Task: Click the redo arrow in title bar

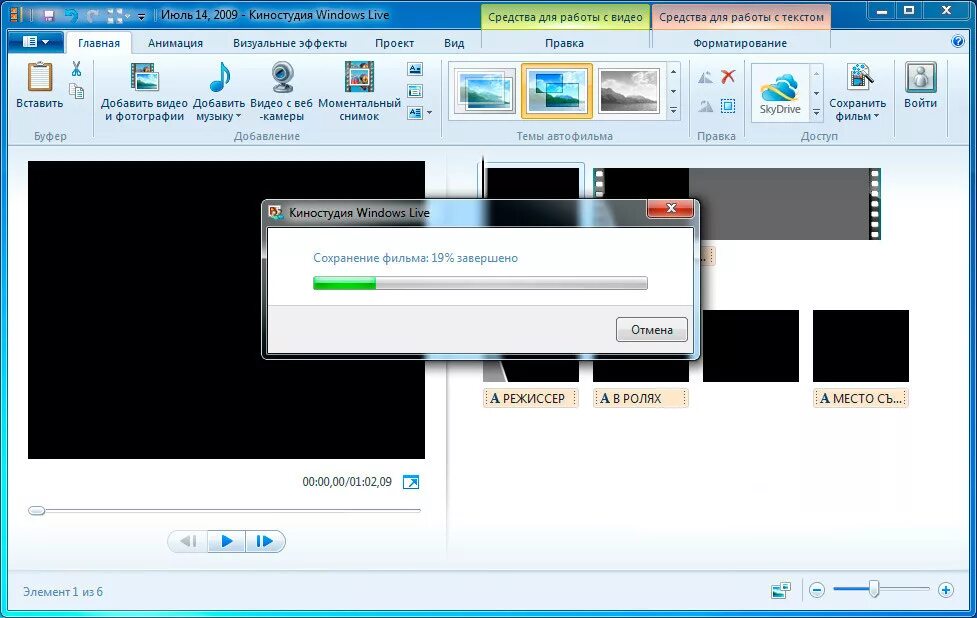Action: pyautogui.click(x=93, y=15)
